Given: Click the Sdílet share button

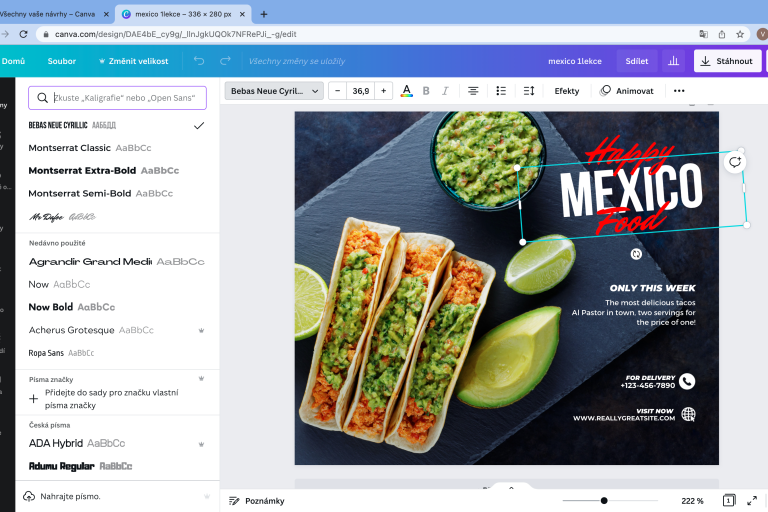Looking at the screenshot, I should point(637,61).
